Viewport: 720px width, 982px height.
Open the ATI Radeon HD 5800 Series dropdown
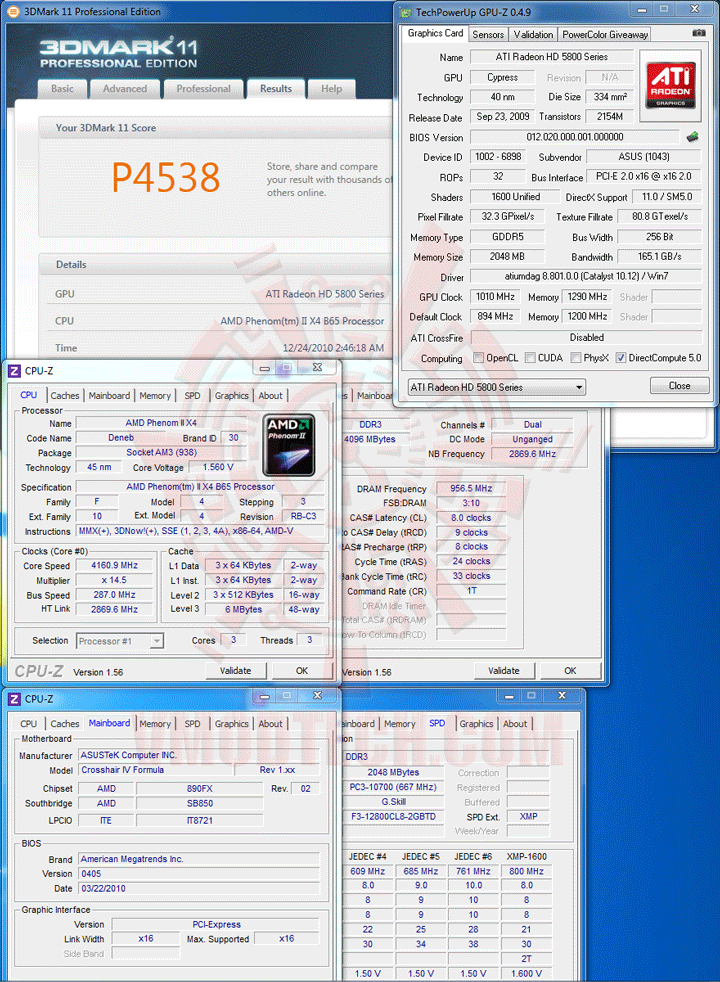pos(496,387)
